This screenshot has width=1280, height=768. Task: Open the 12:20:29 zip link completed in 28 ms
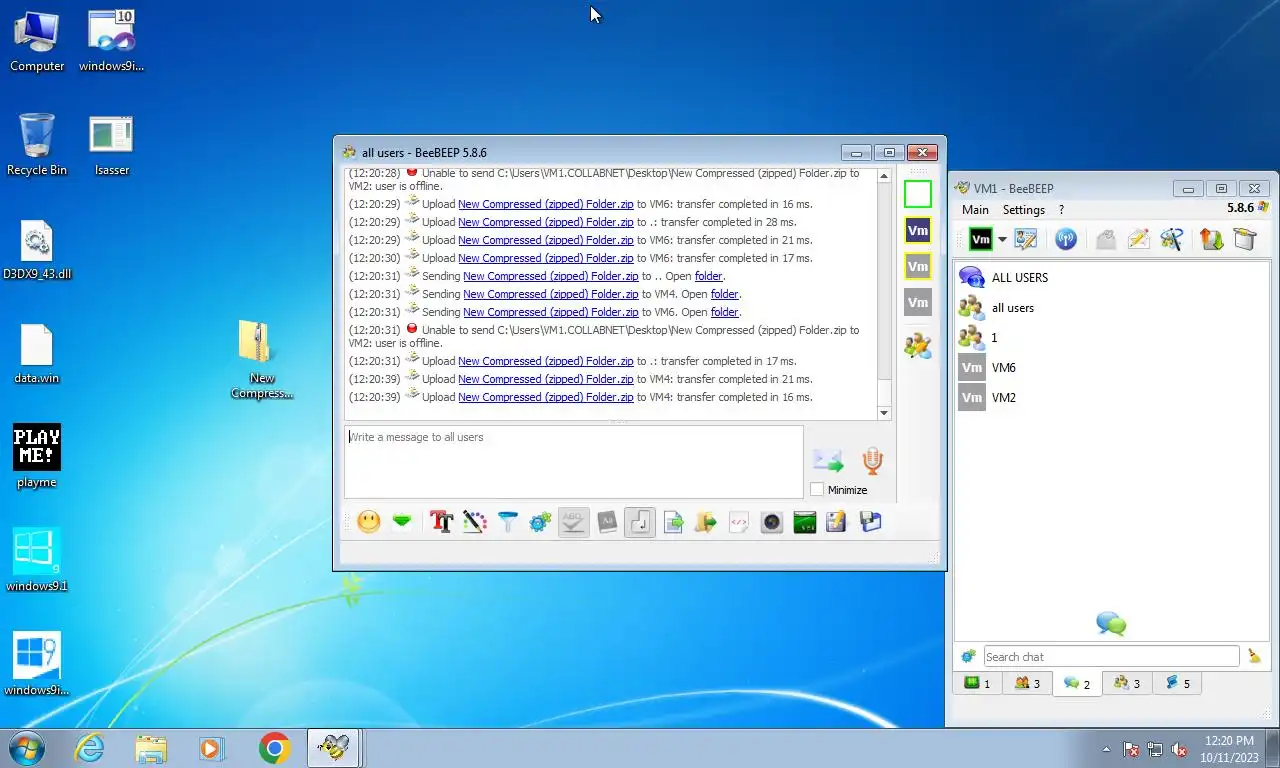point(545,222)
